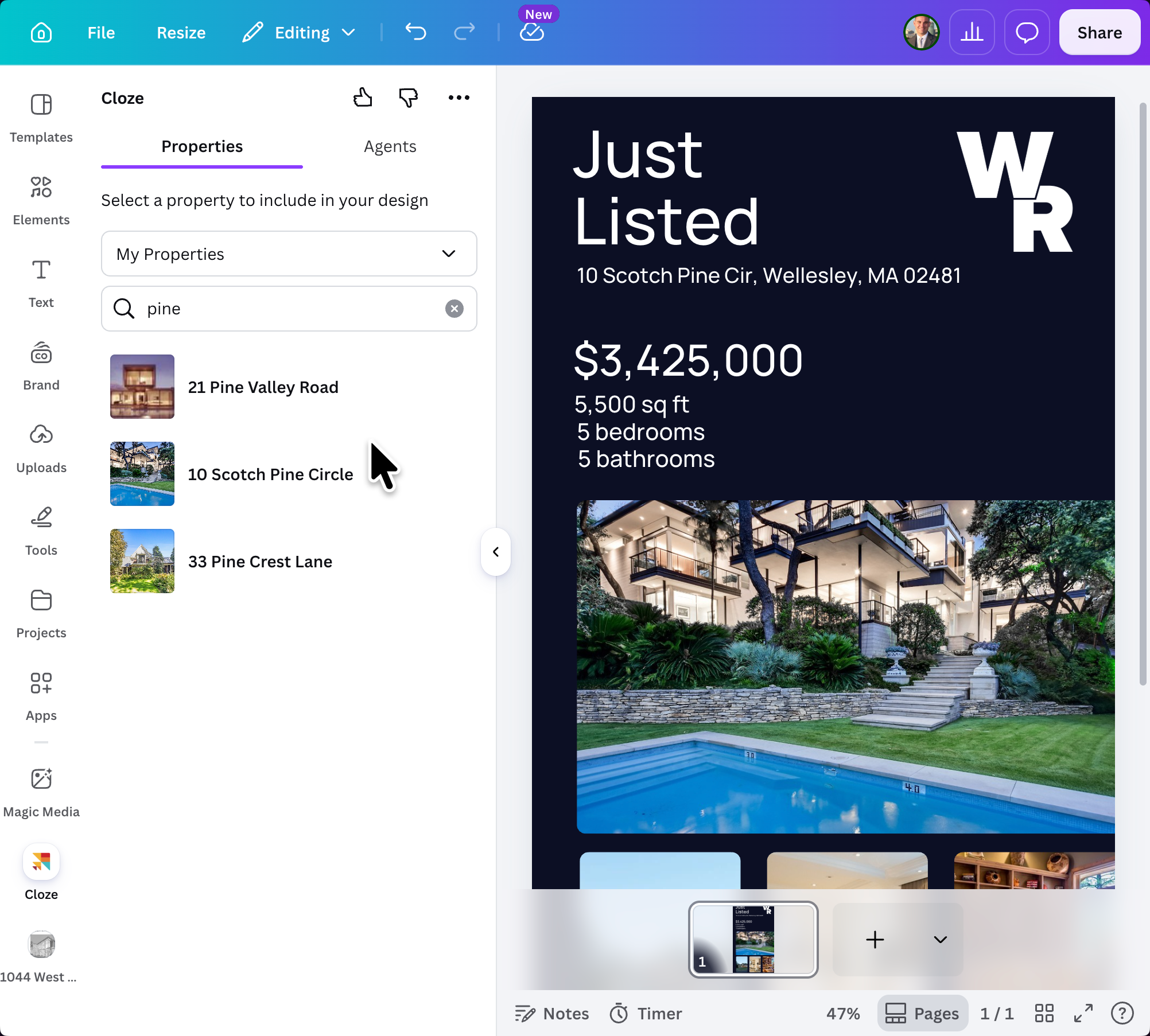Open the File menu
The height and width of the screenshot is (1036, 1150).
[x=101, y=33]
